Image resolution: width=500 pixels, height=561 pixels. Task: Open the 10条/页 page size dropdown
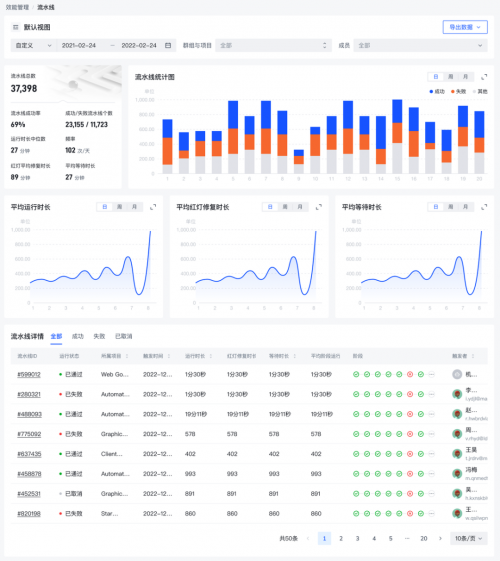[x=469, y=538]
